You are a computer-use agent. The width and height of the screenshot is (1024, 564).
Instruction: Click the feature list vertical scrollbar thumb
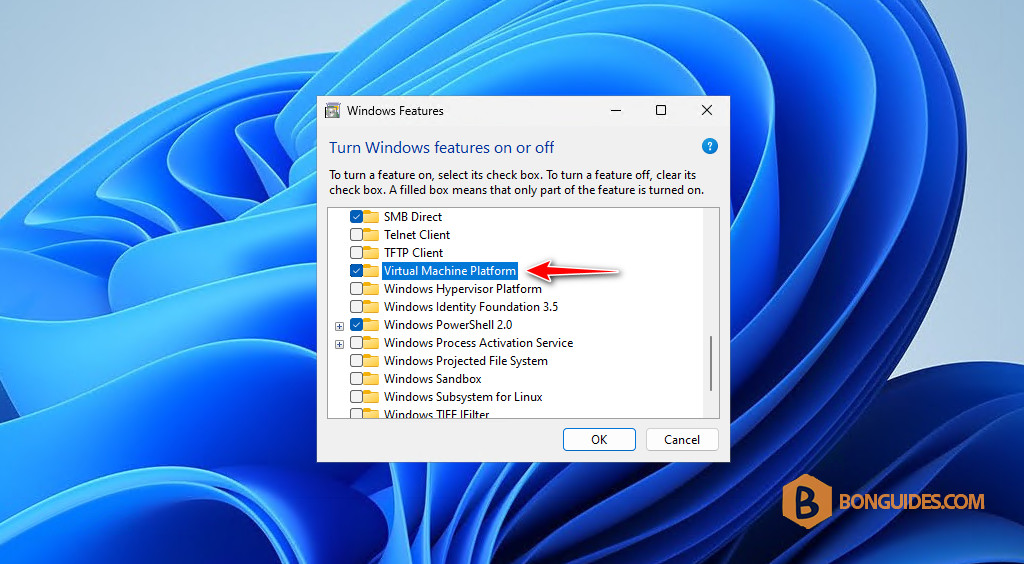(711, 364)
